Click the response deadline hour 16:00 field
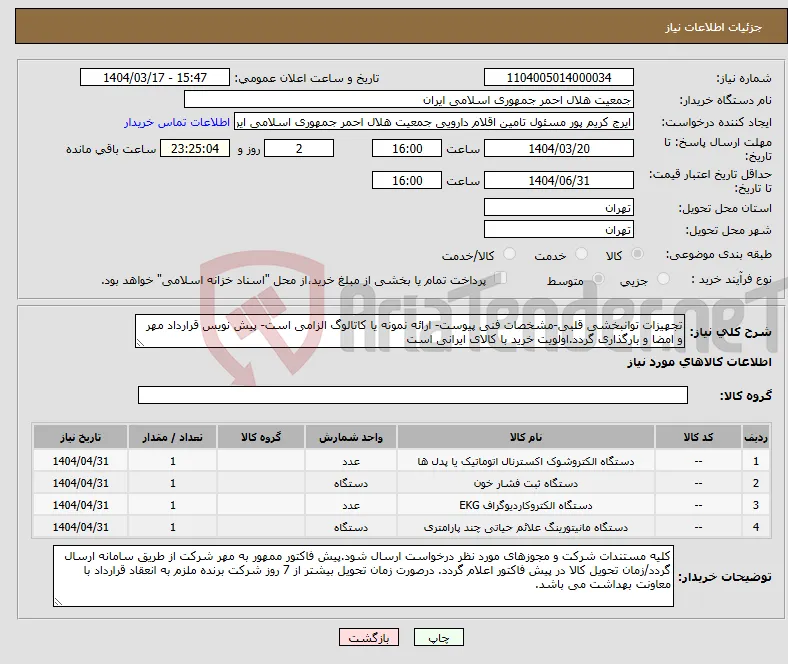 click(407, 148)
